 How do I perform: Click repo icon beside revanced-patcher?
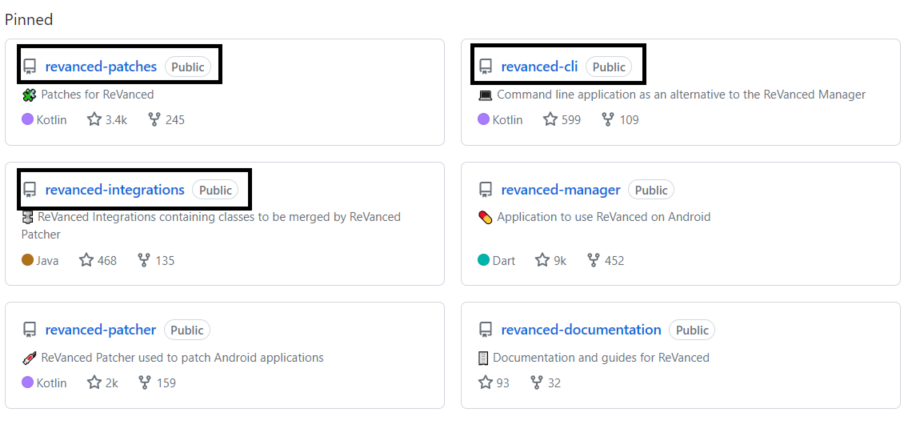[30, 331]
